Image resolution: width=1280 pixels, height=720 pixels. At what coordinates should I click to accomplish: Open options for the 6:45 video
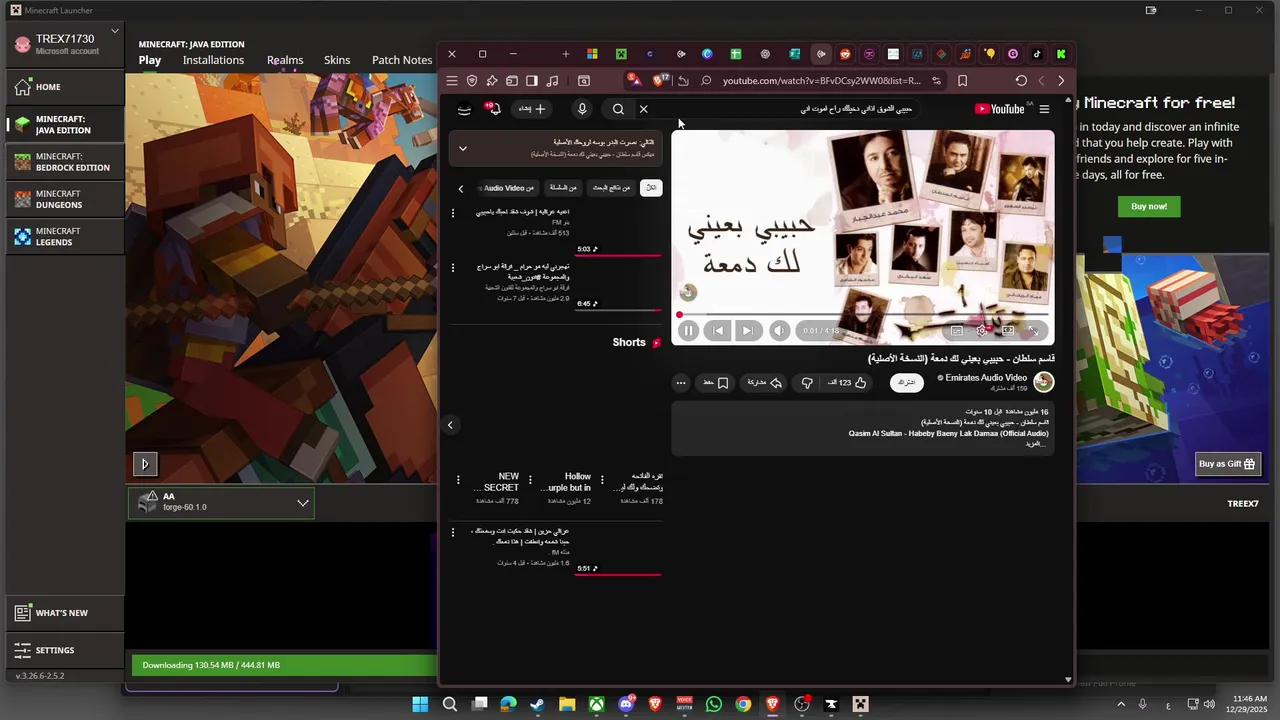[453, 268]
